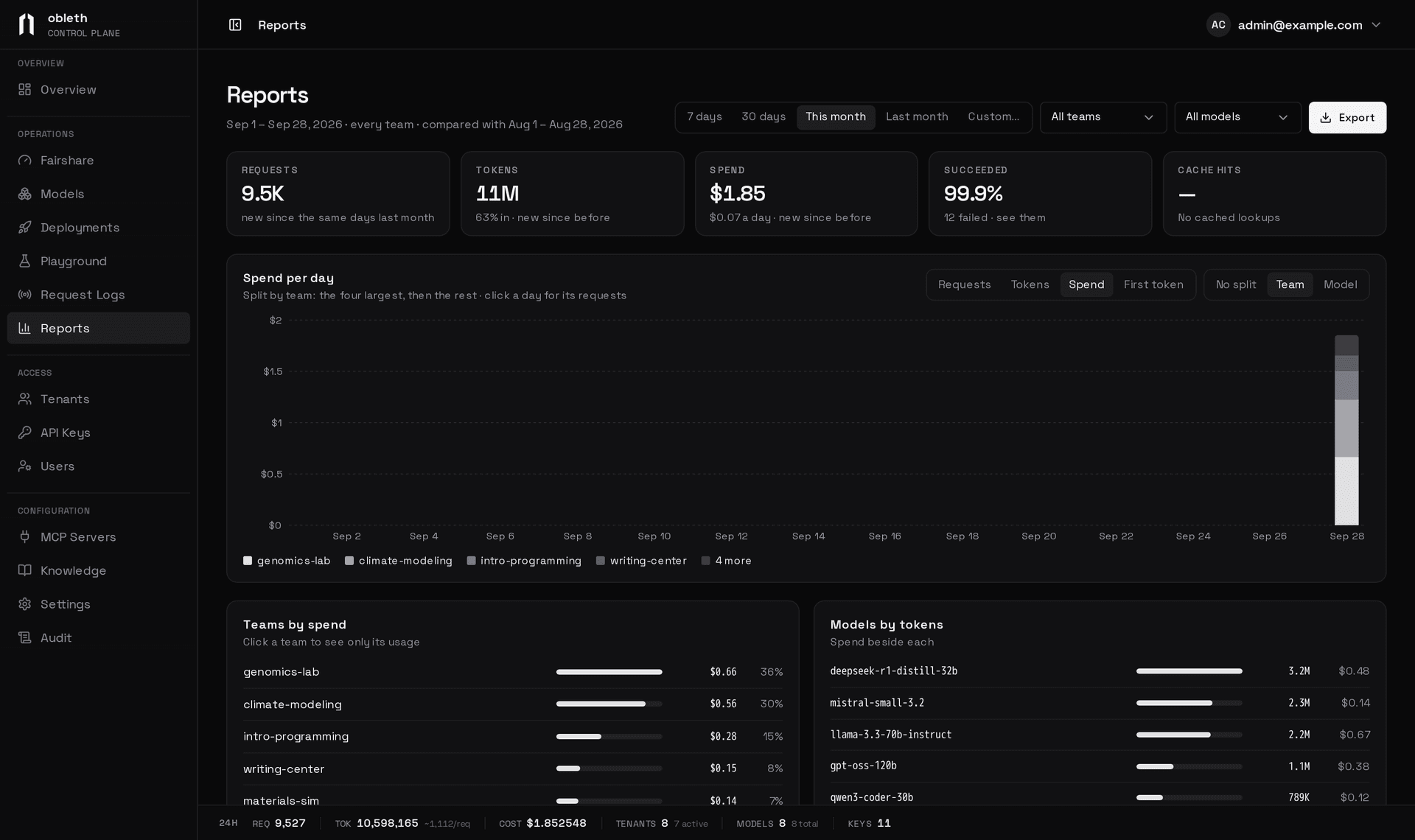This screenshot has width=1415, height=840.
Task: Toggle writing-center legend swatch
Action: pos(601,561)
